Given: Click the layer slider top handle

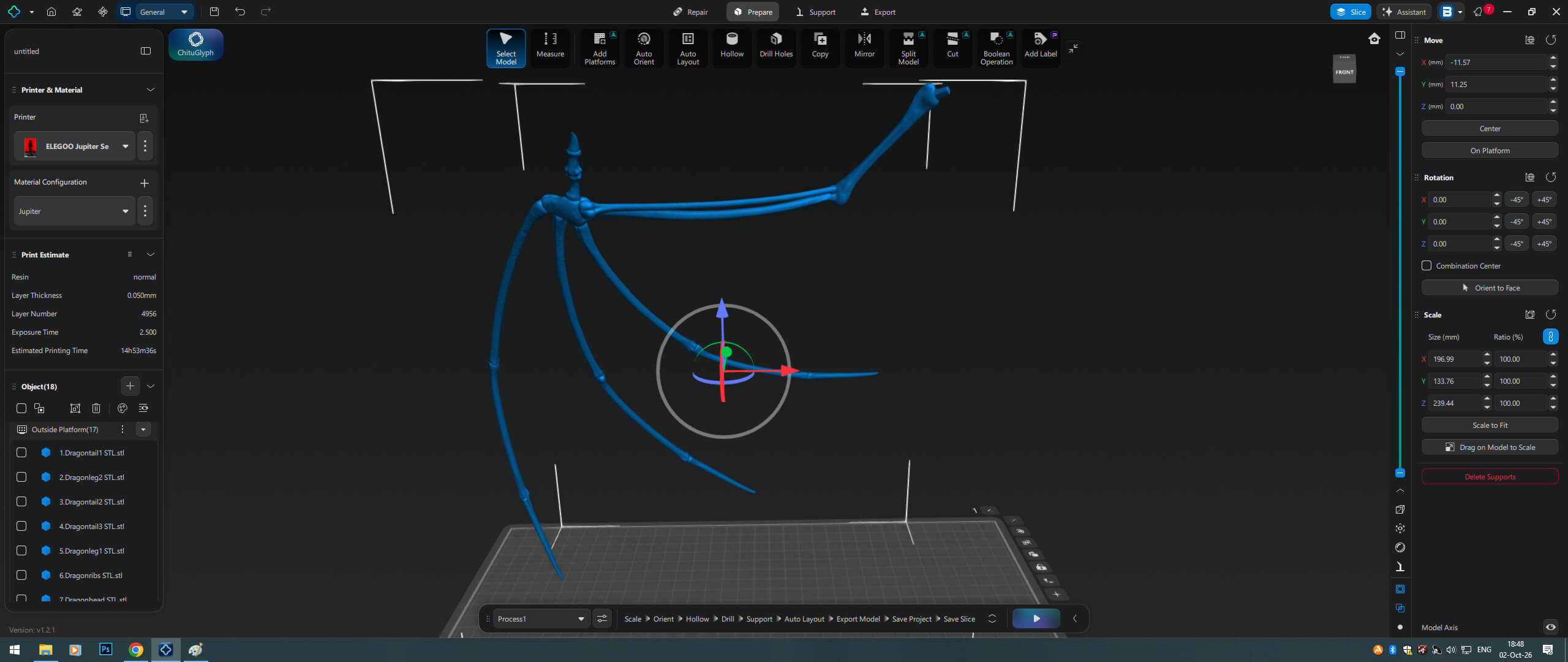Looking at the screenshot, I should (1400, 71).
